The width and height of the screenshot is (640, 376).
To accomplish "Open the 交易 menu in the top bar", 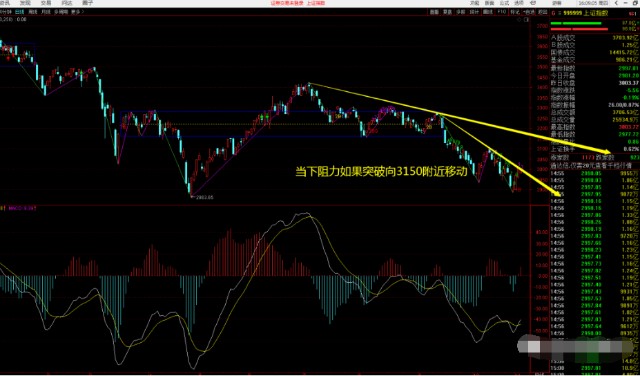I will coord(45,2).
